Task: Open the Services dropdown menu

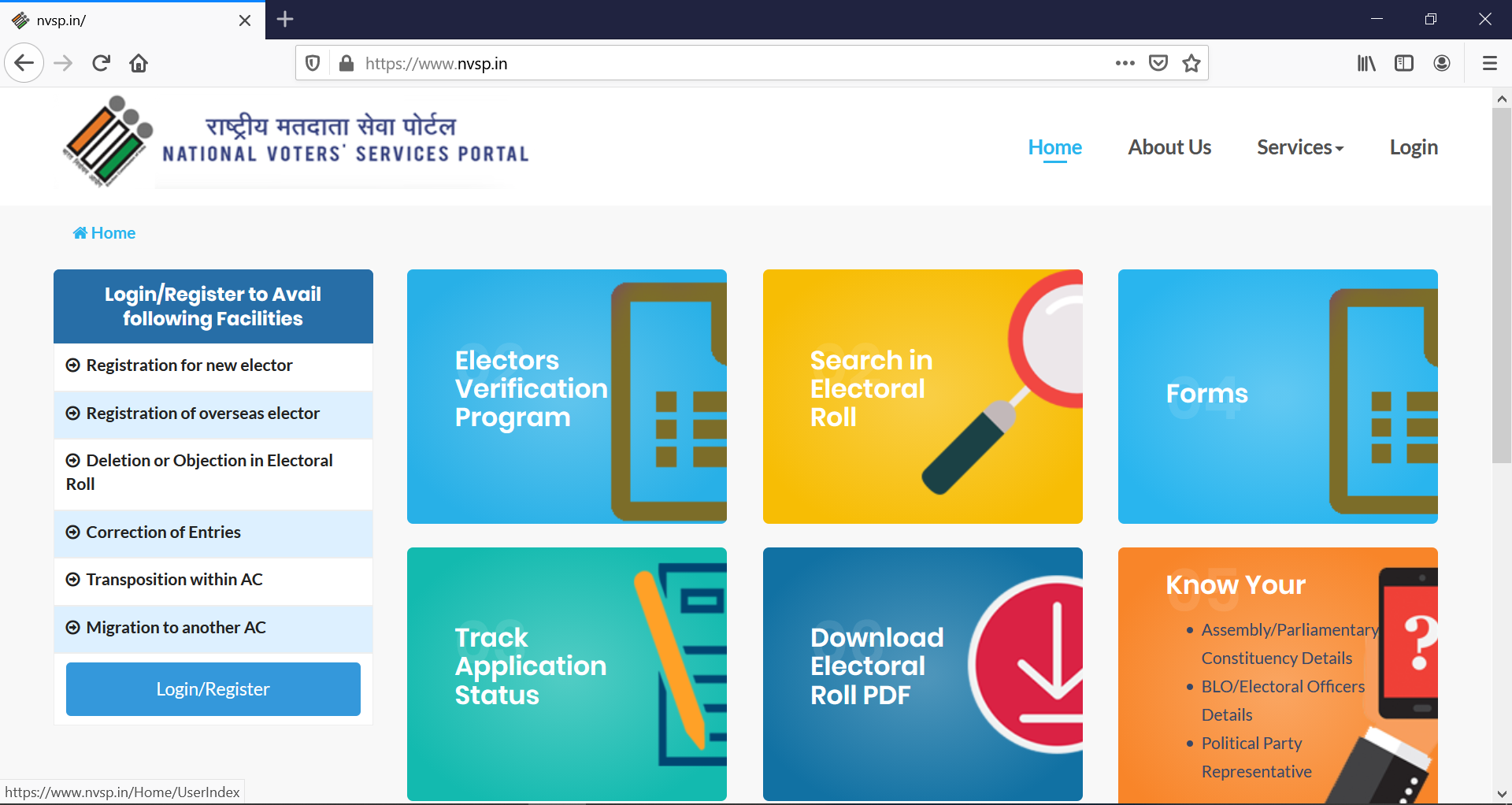Action: (x=1299, y=147)
